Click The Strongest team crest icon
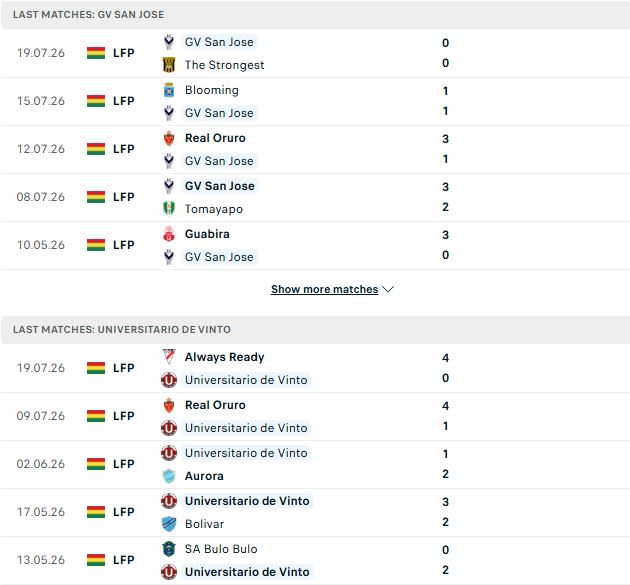This screenshot has height=585, width=630. pyautogui.click(x=169, y=65)
